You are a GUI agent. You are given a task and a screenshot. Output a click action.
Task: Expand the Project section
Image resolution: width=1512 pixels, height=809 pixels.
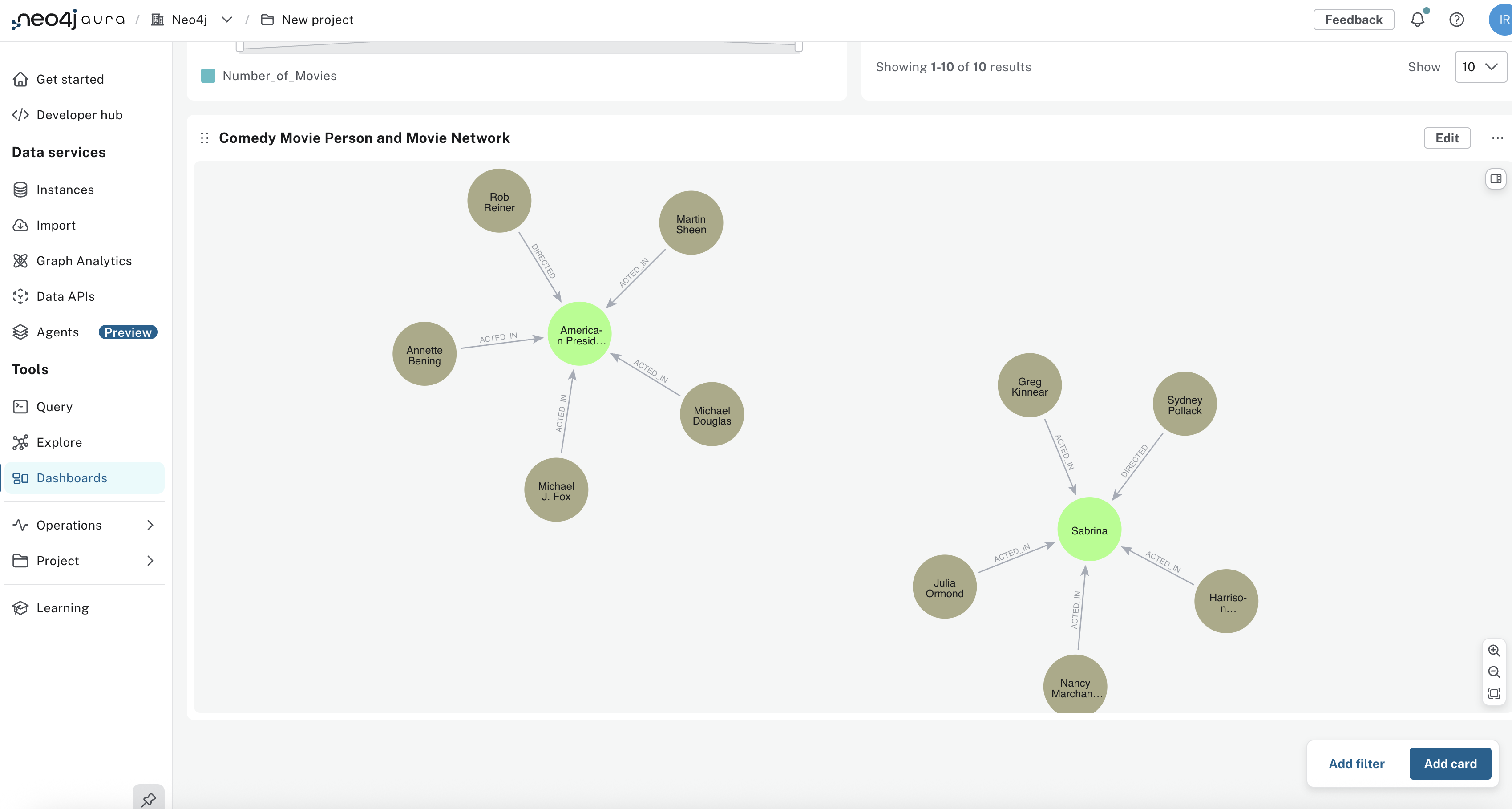tap(57, 561)
